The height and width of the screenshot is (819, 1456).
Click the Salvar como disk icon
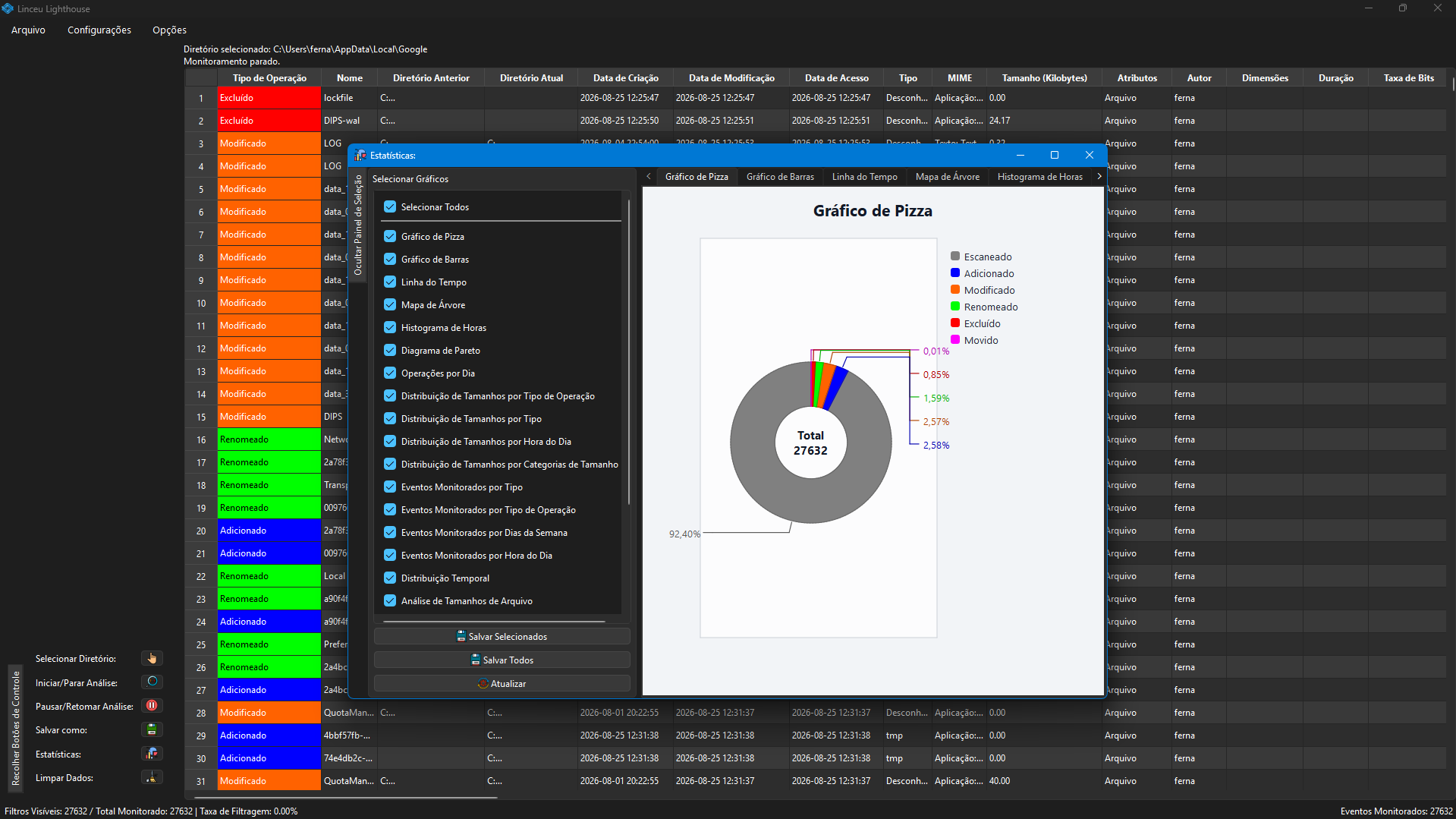pyautogui.click(x=152, y=729)
